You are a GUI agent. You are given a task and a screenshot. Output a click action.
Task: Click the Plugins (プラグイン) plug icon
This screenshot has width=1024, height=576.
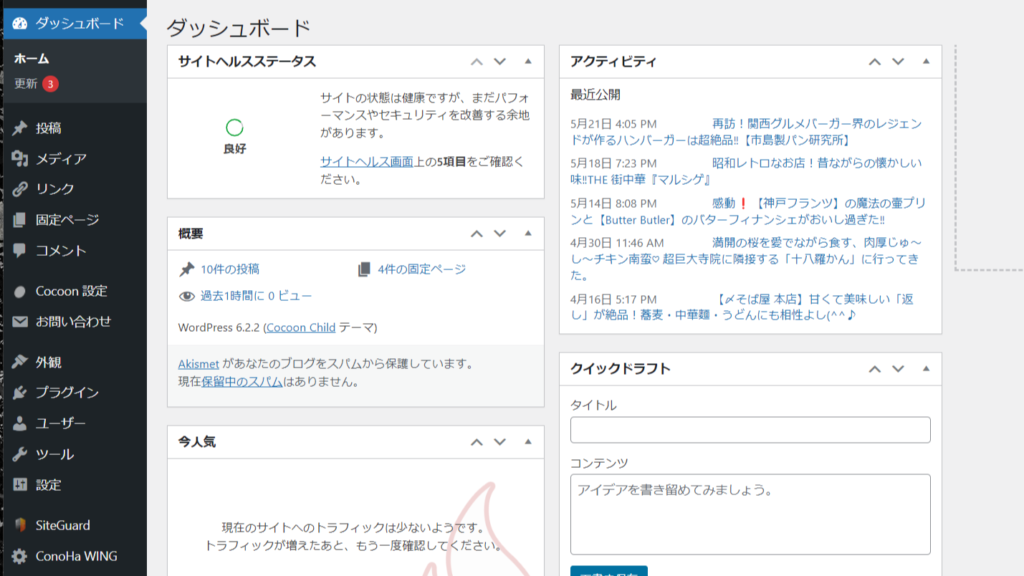point(20,392)
